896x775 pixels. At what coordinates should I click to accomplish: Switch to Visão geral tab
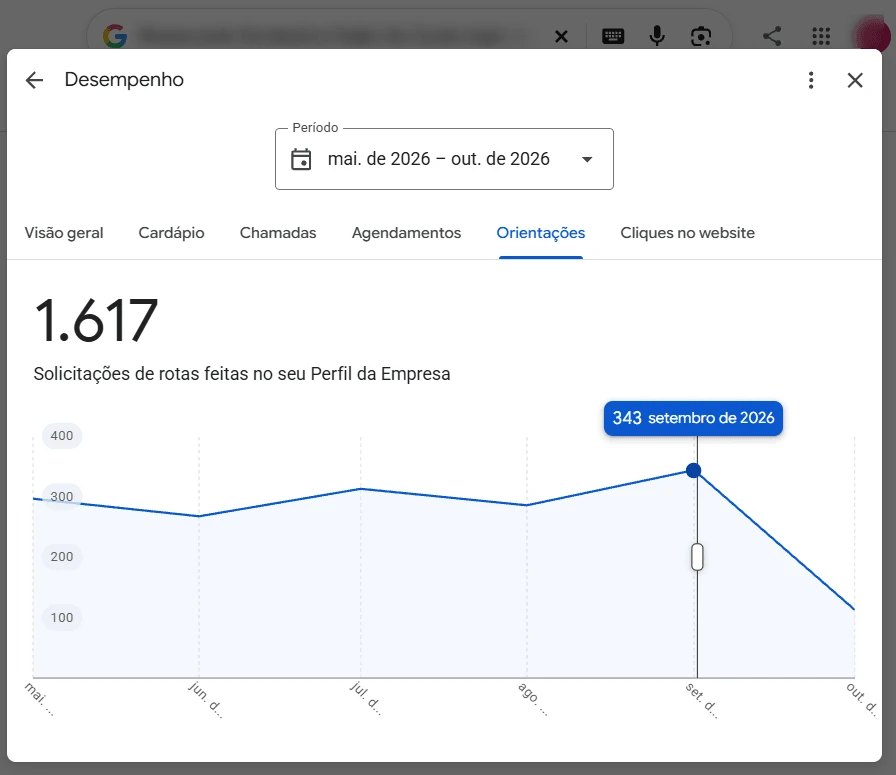tap(64, 233)
